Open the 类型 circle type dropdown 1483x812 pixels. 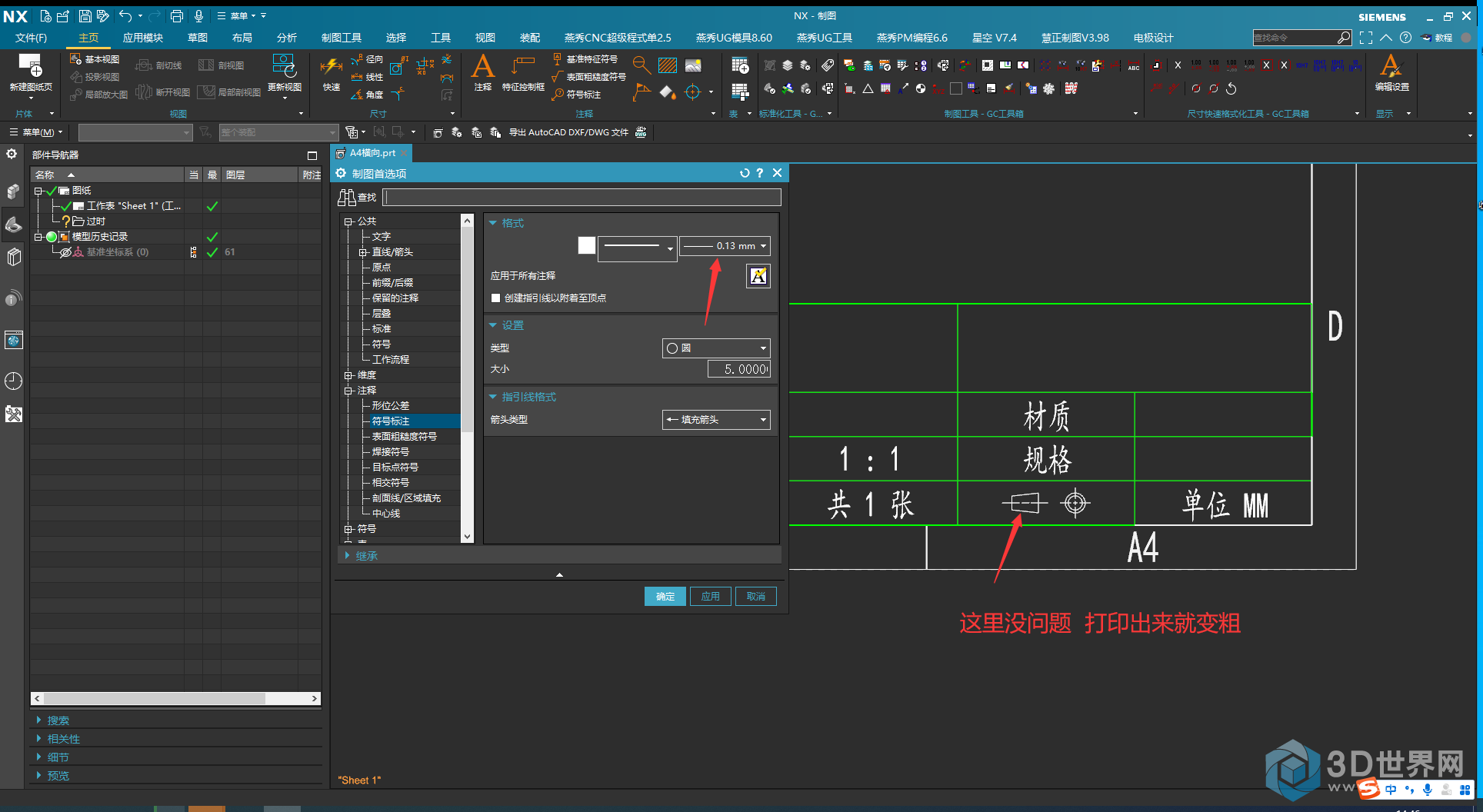pos(716,348)
